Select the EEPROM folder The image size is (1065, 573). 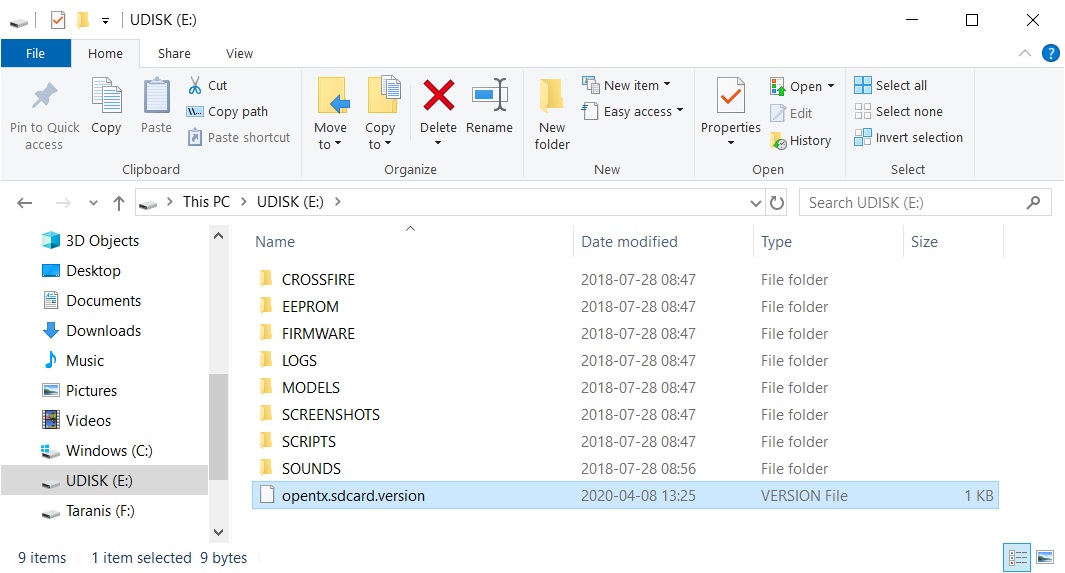pyautogui.click(x=310, y=306)
